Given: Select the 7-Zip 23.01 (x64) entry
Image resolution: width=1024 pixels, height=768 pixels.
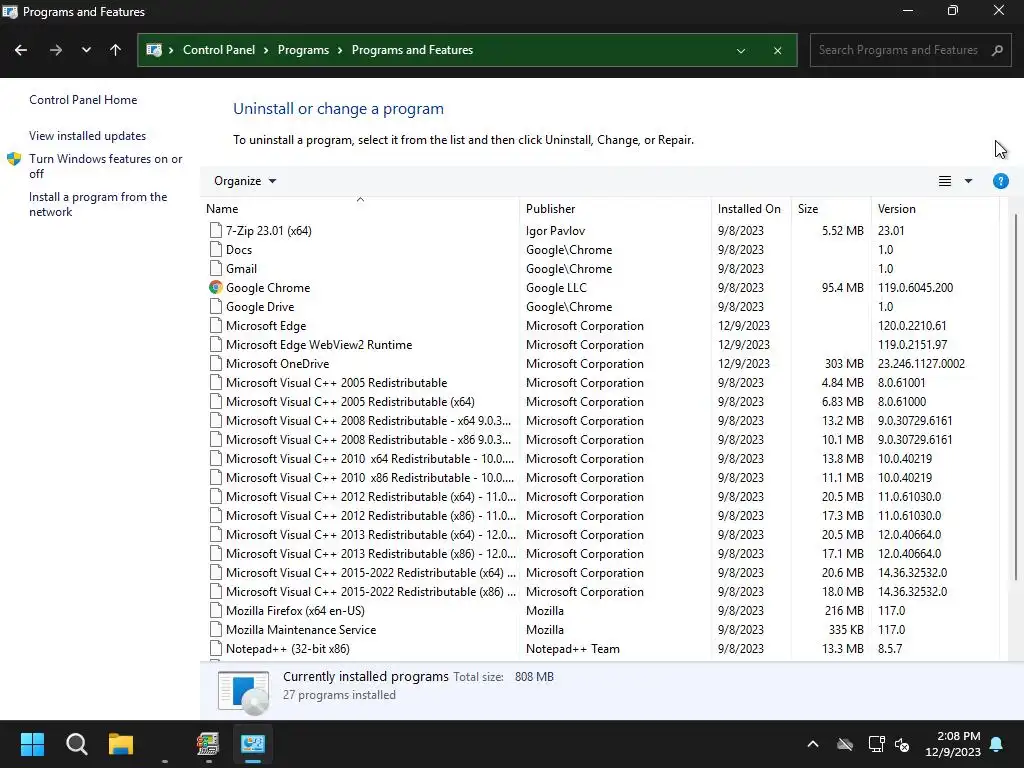Looking at the screenshot, I should pos(268,231).
